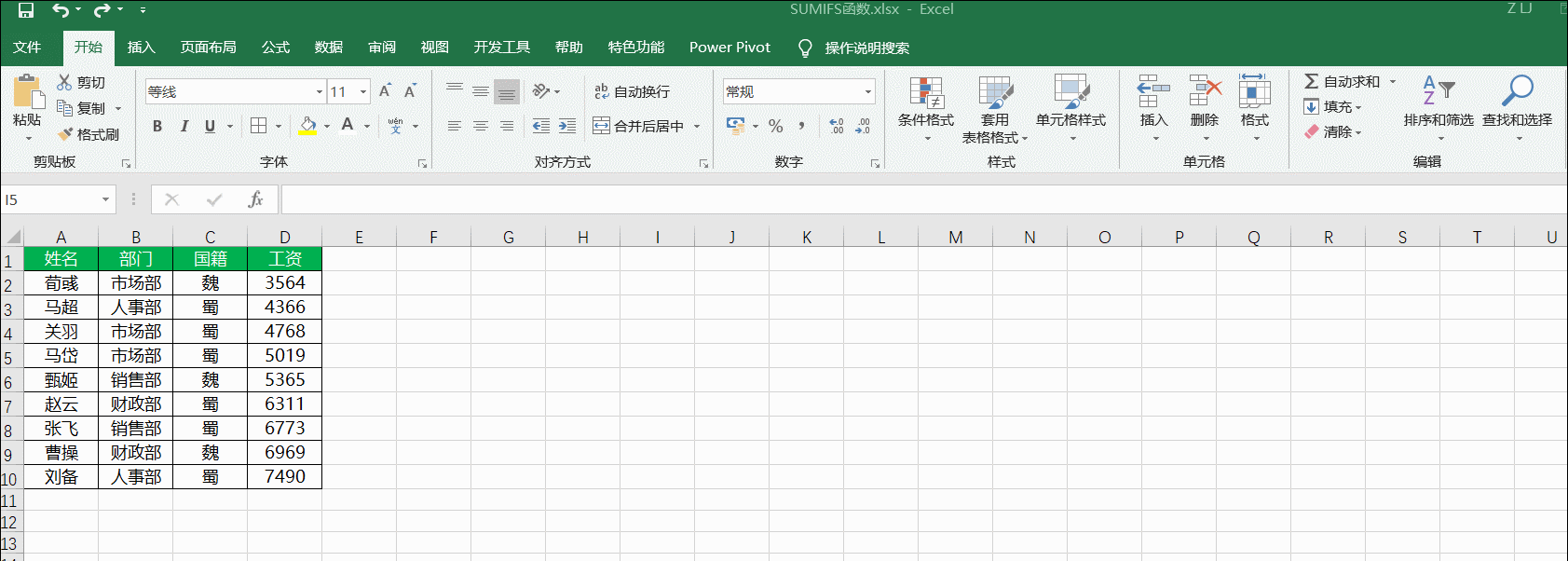Image resolution: width=1568 pixels, height=561 pixels.
Task: Toggle Bold formatting
Action: point(157,126)
